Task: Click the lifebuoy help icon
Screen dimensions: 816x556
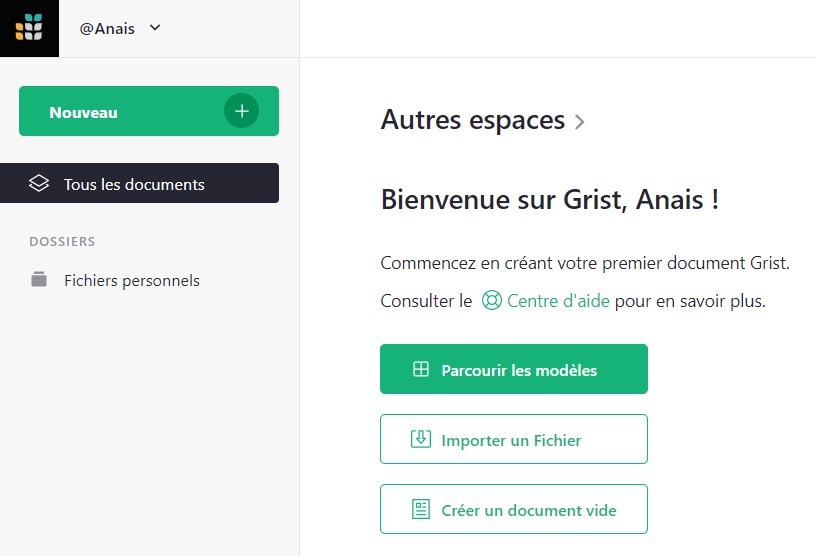Action: [492, 300]
